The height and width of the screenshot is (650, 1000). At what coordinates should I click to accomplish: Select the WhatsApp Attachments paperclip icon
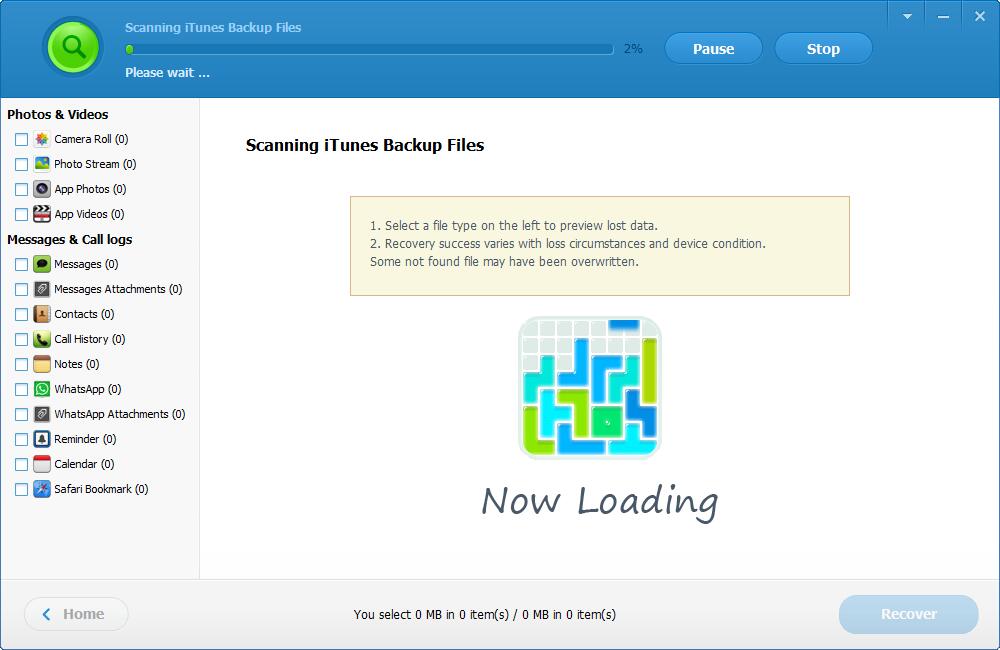click(42, 414)
